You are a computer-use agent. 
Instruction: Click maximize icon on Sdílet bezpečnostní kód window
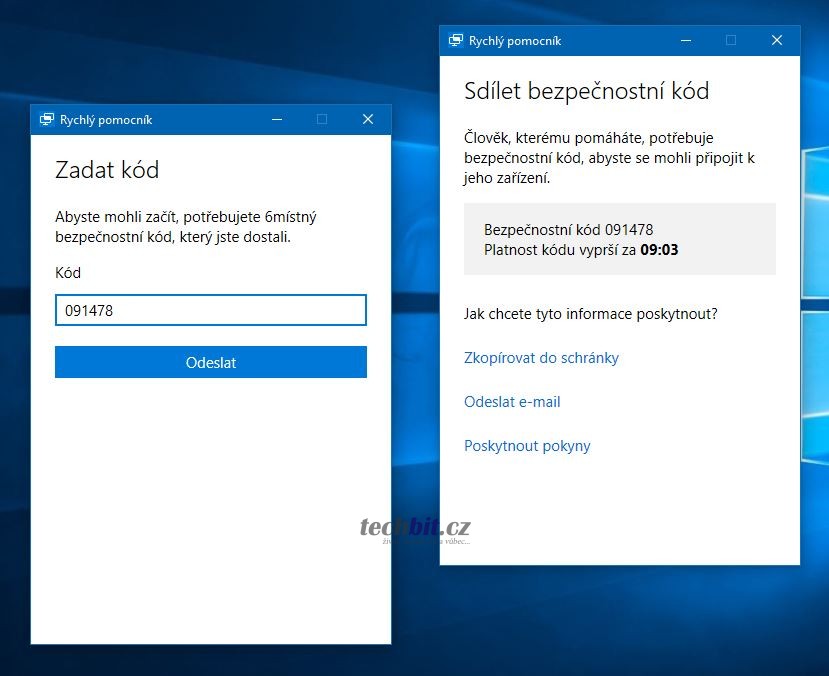tap(731, 41)
